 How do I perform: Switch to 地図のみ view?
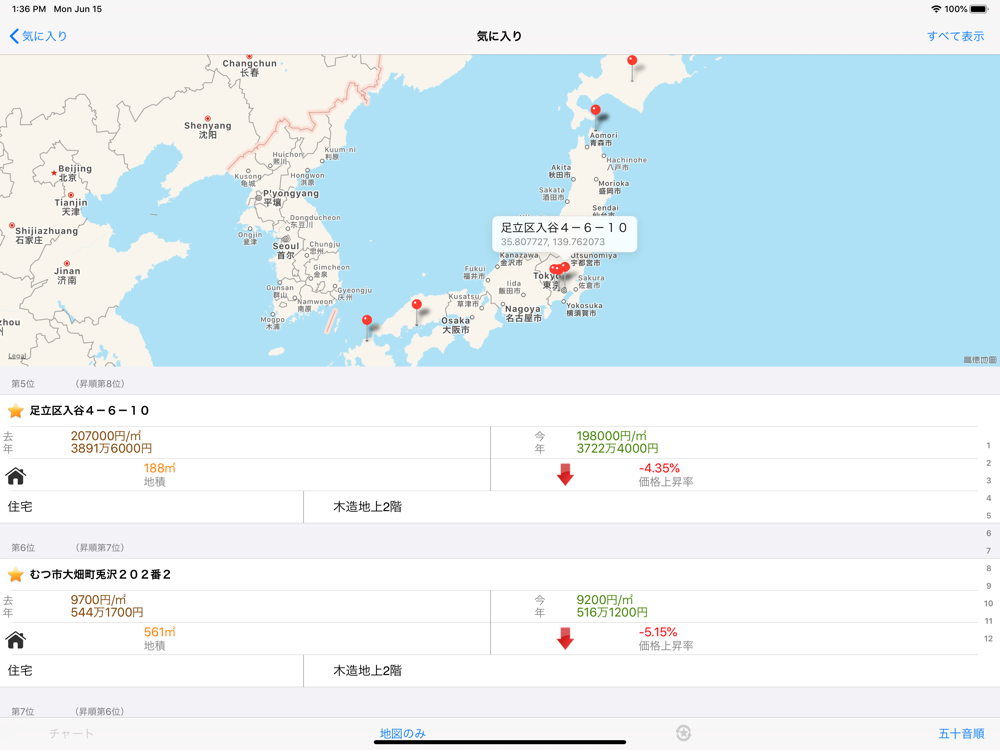click(x=402, y=733)
